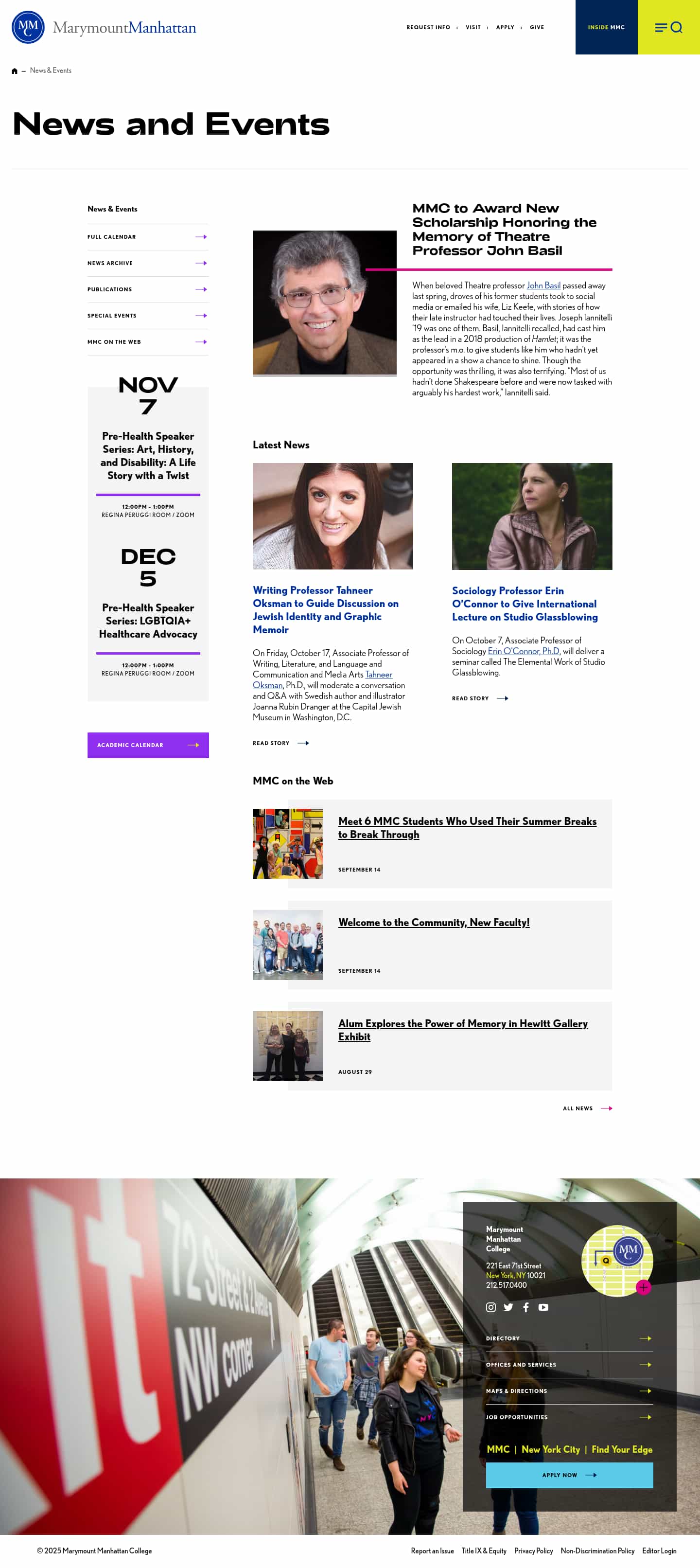Select News Archive in sidebar

(148, 263)
